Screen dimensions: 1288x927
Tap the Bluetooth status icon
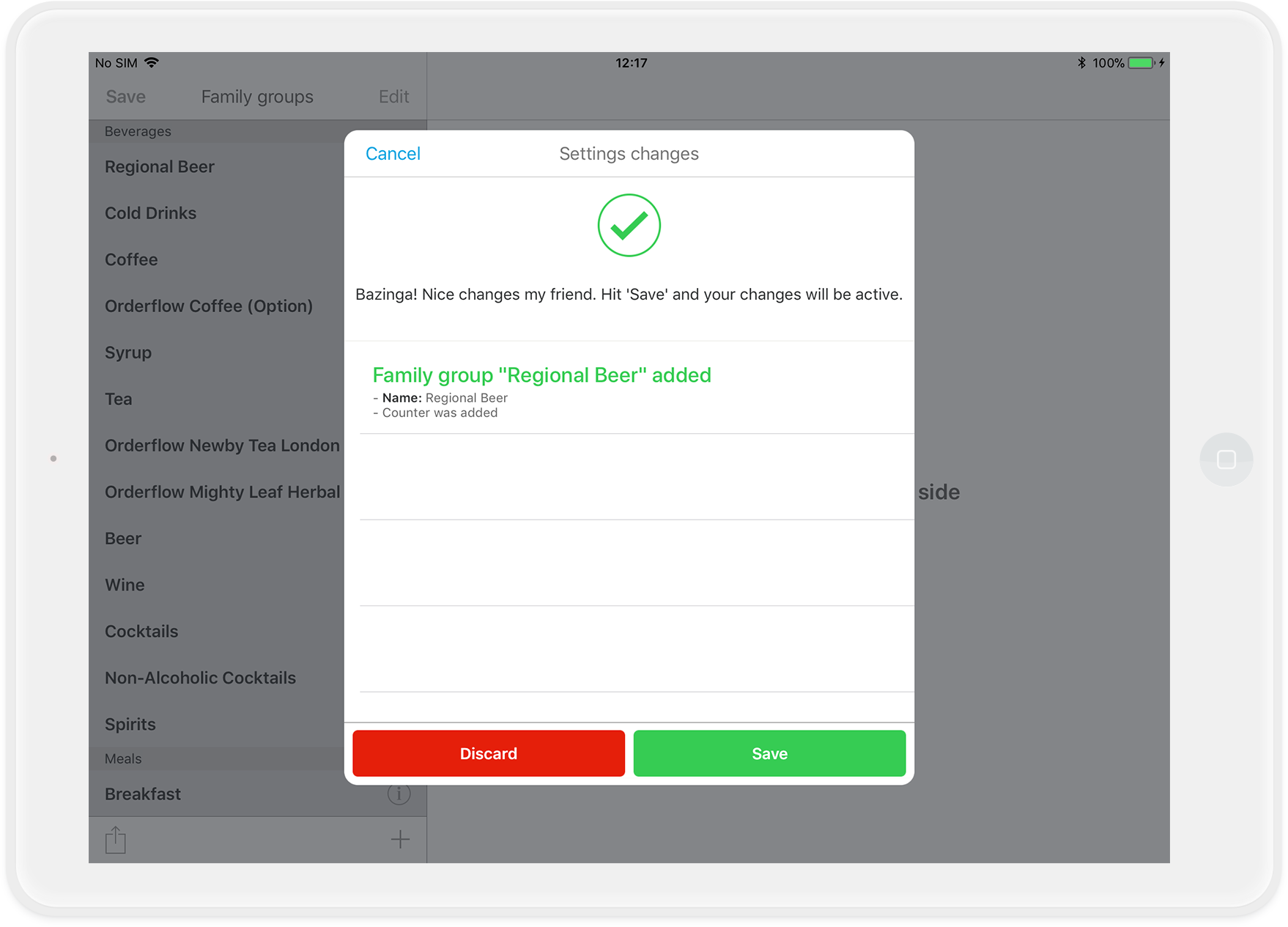point(1081,63)
